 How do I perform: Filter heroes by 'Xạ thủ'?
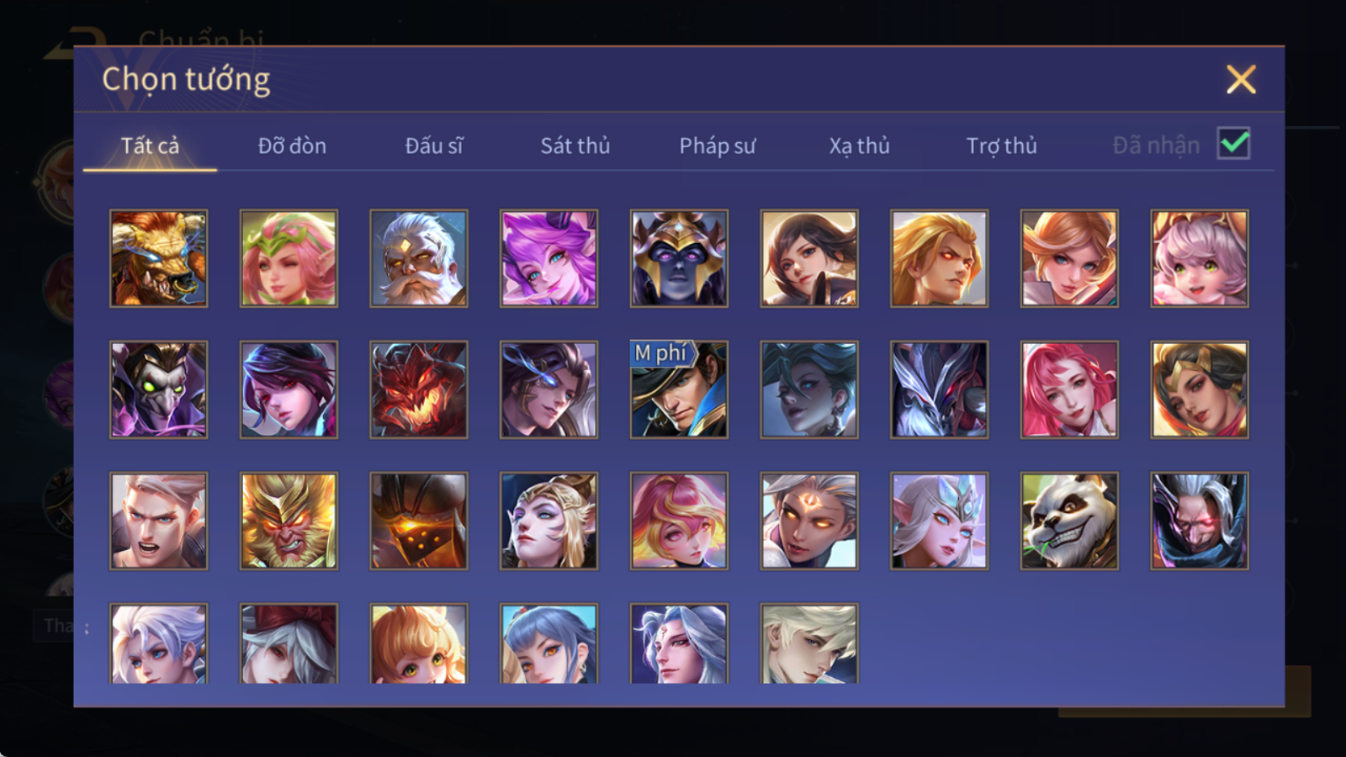click(859, 146)
